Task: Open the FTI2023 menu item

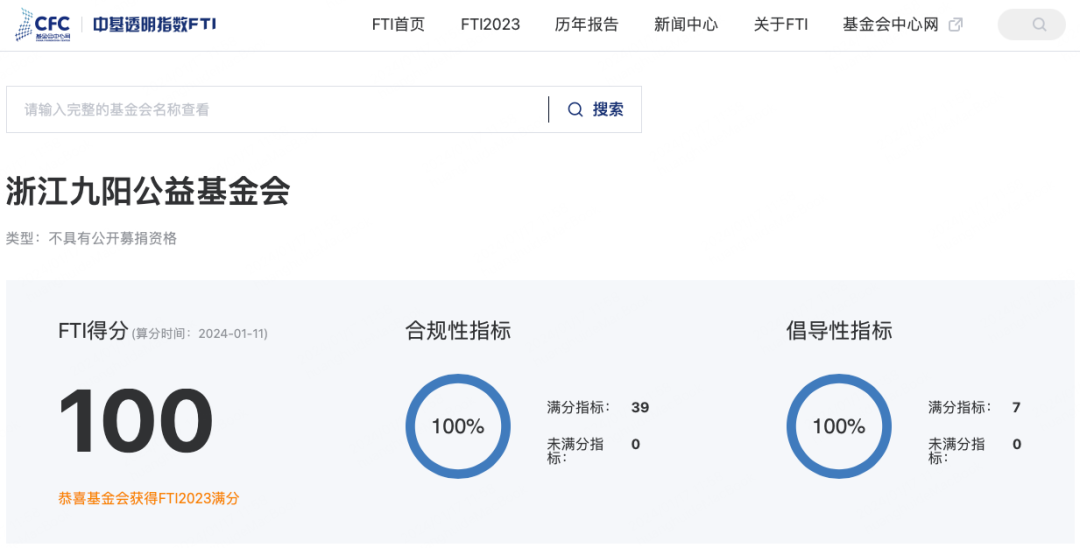Action: click(x=490, y=25)
